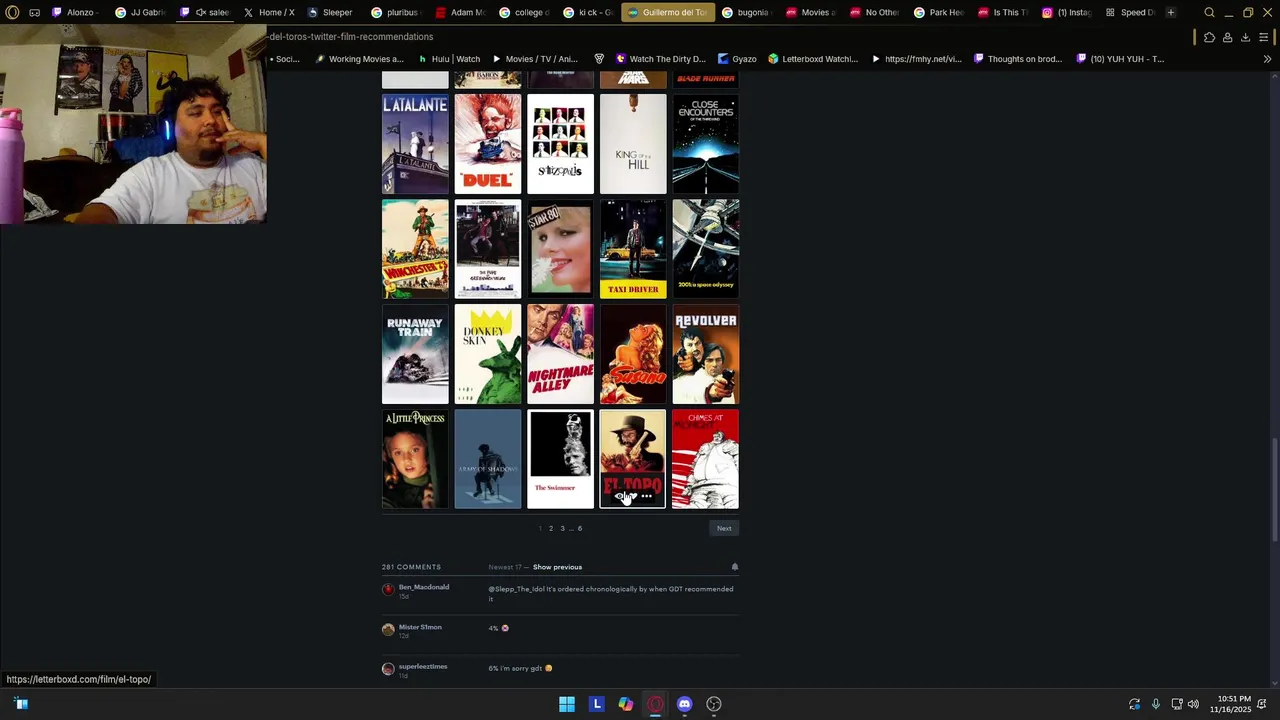Switch to the Alonzo tab
Image resolution: width=1280 pixels, height=720 pixels.
pos(75,12)
